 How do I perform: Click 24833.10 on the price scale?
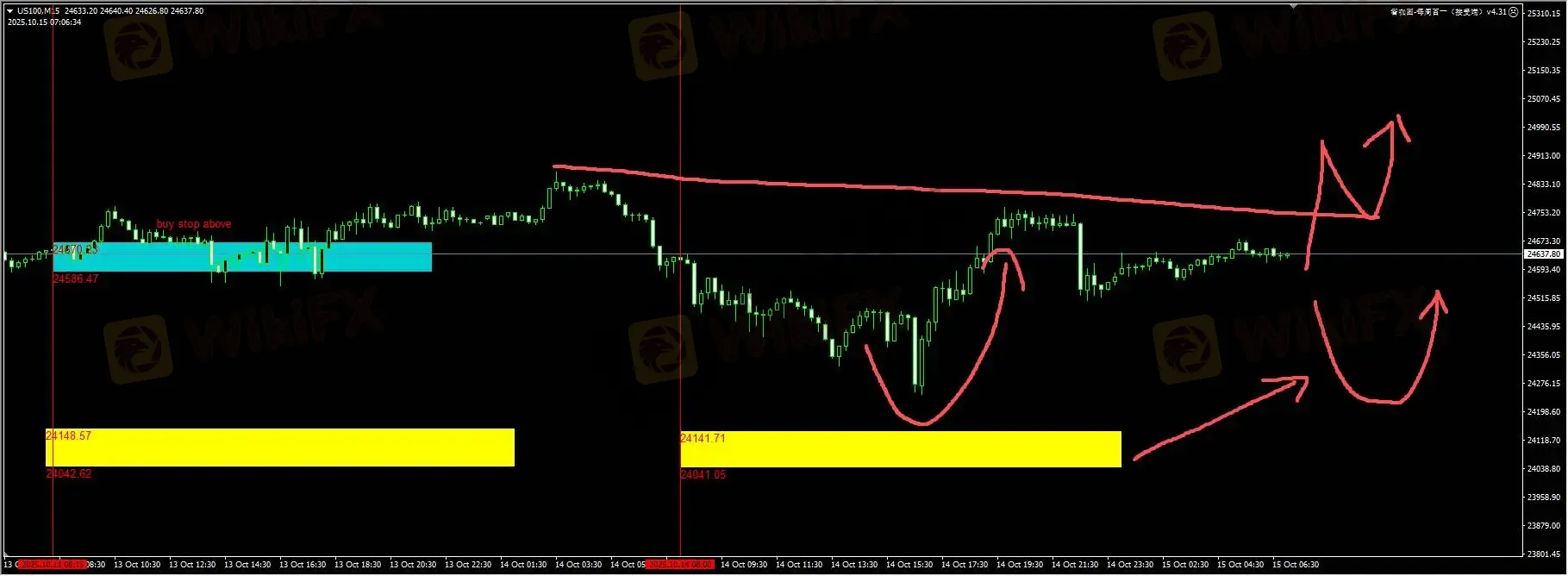pos(1543,185)
